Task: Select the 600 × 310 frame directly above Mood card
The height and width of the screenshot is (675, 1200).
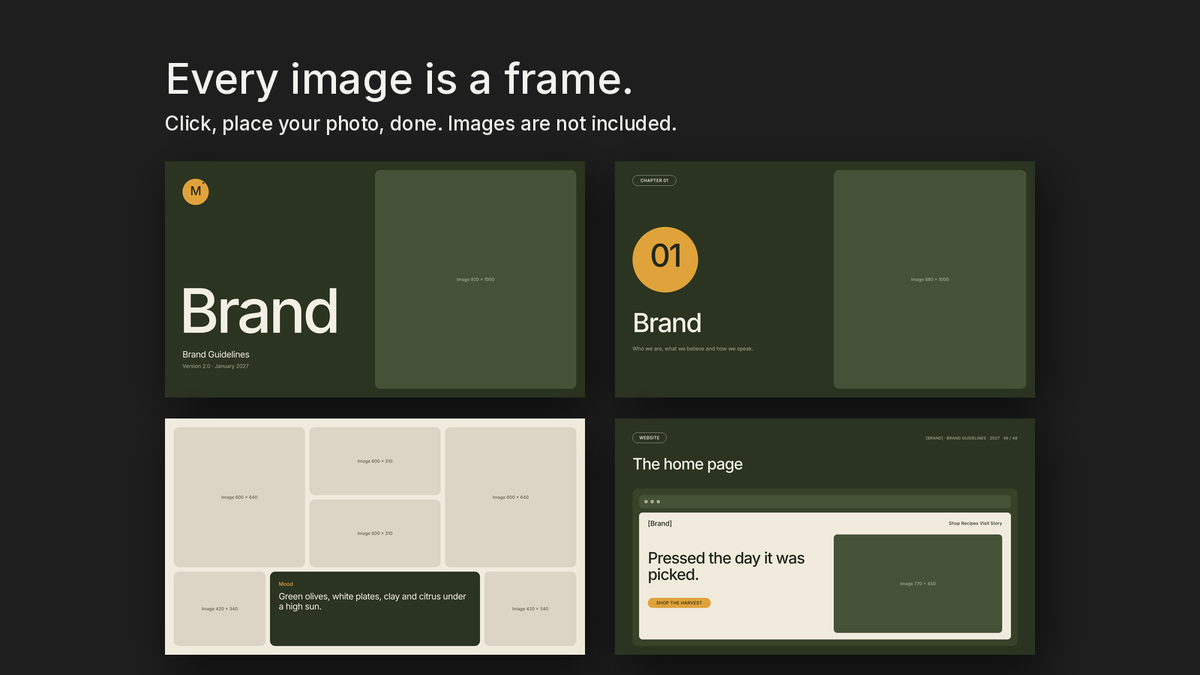Action: (375, 533)
